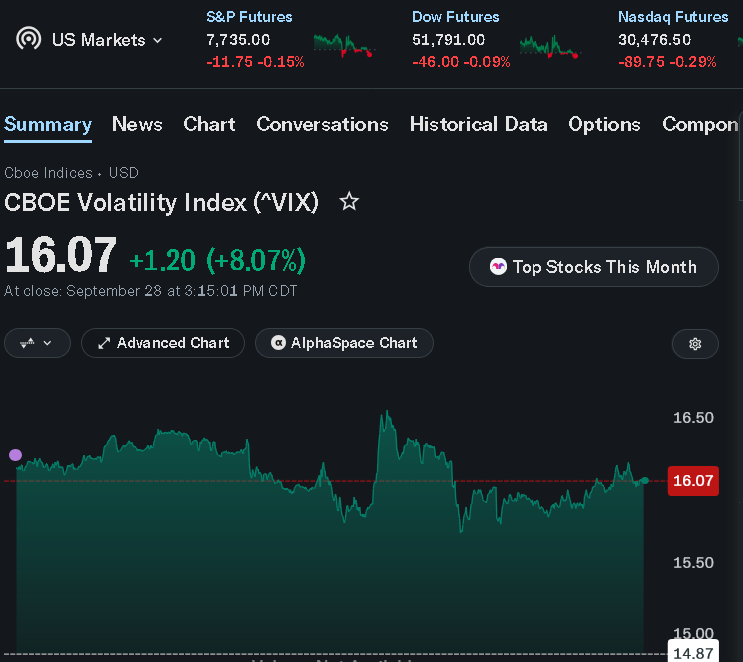The width and height of the screenshot is (743, 662).
Task: Click the purple event marker on chart
Action: tap(15, 455)
